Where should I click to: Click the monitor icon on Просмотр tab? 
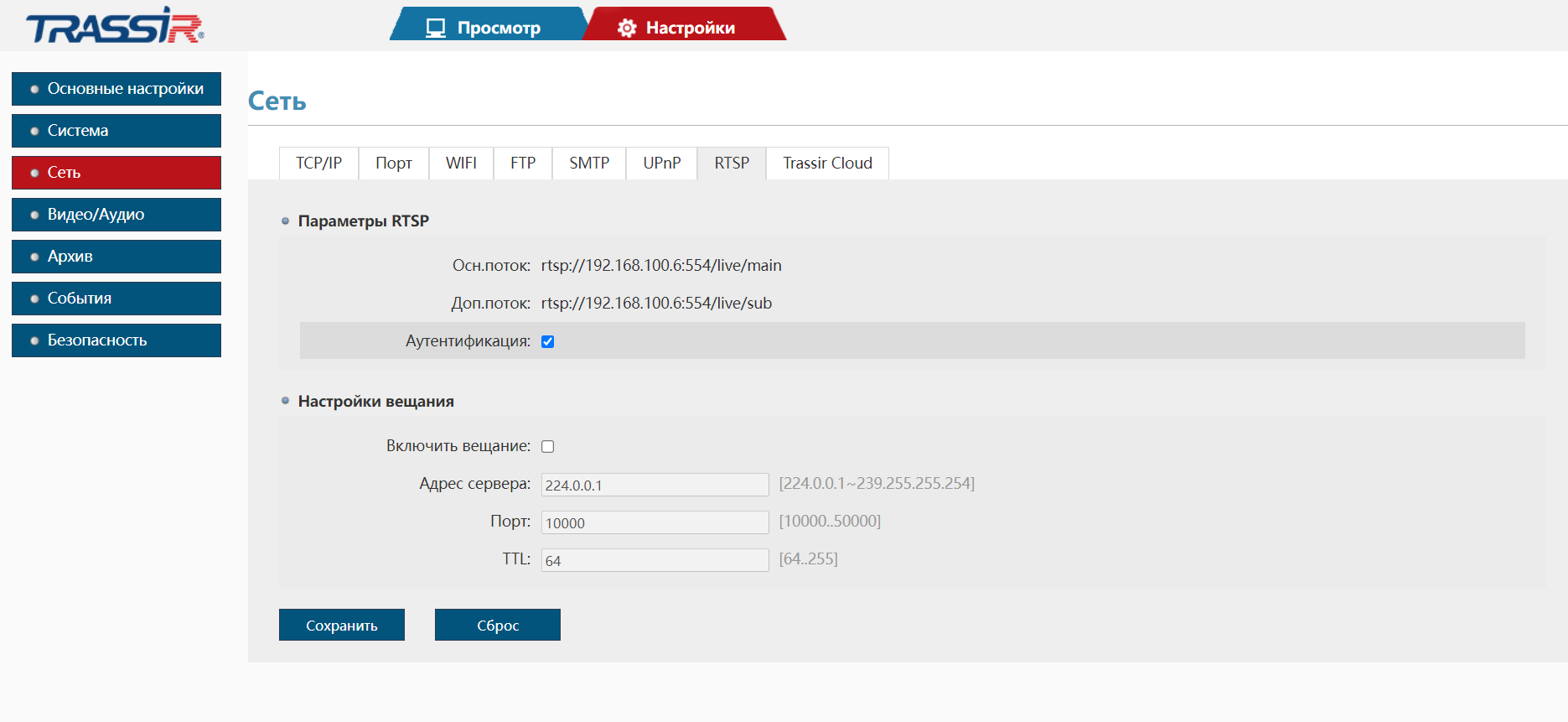tap(436, 28)
